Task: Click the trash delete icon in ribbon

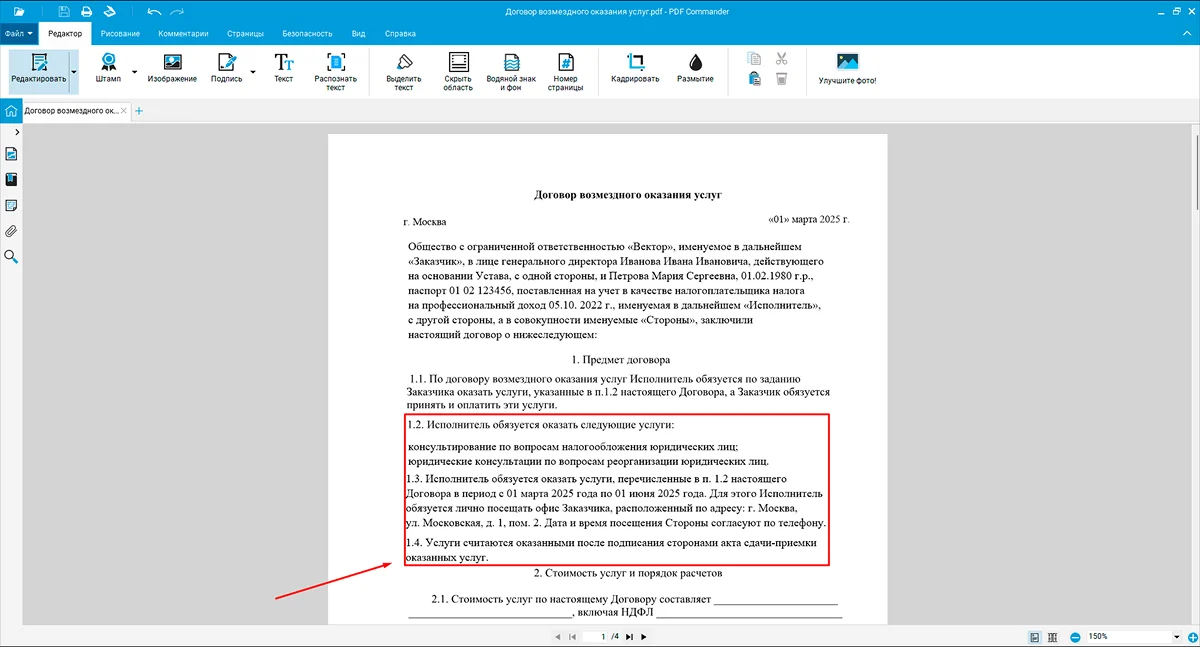Action: pyautogui.click(x=782, y=79)
